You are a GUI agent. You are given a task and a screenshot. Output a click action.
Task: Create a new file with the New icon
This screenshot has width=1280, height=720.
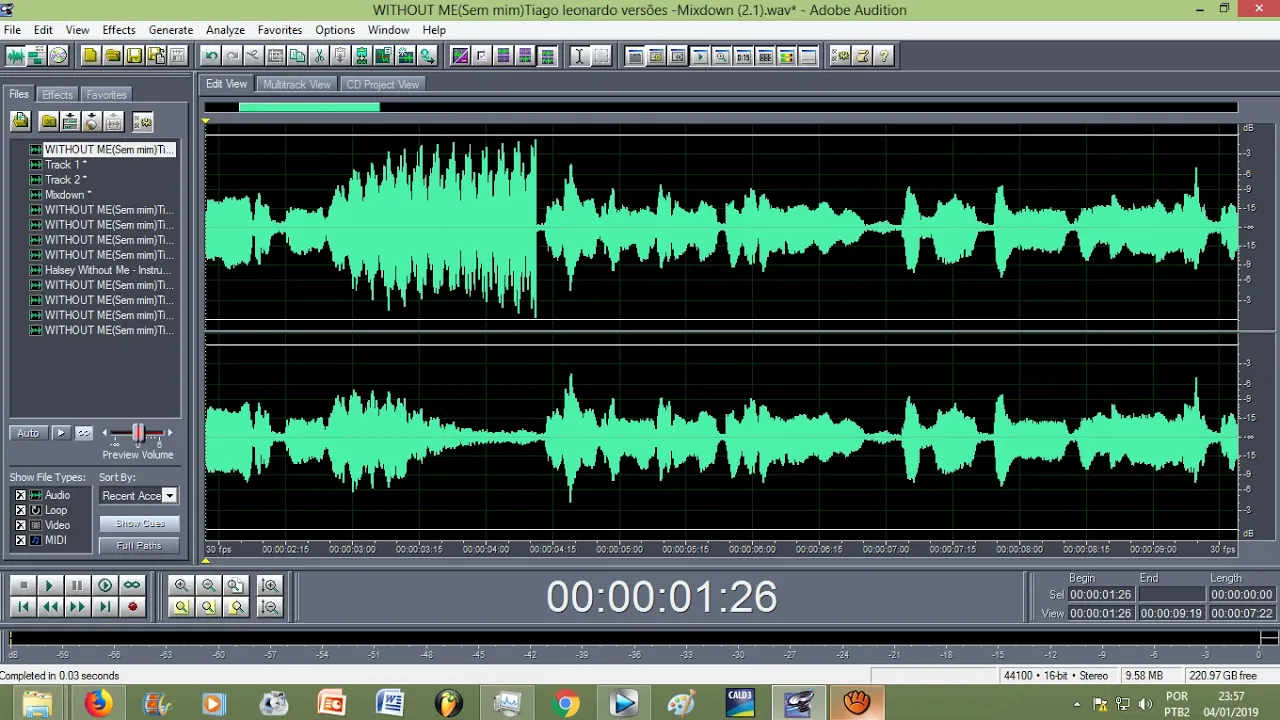coord(90,56)
